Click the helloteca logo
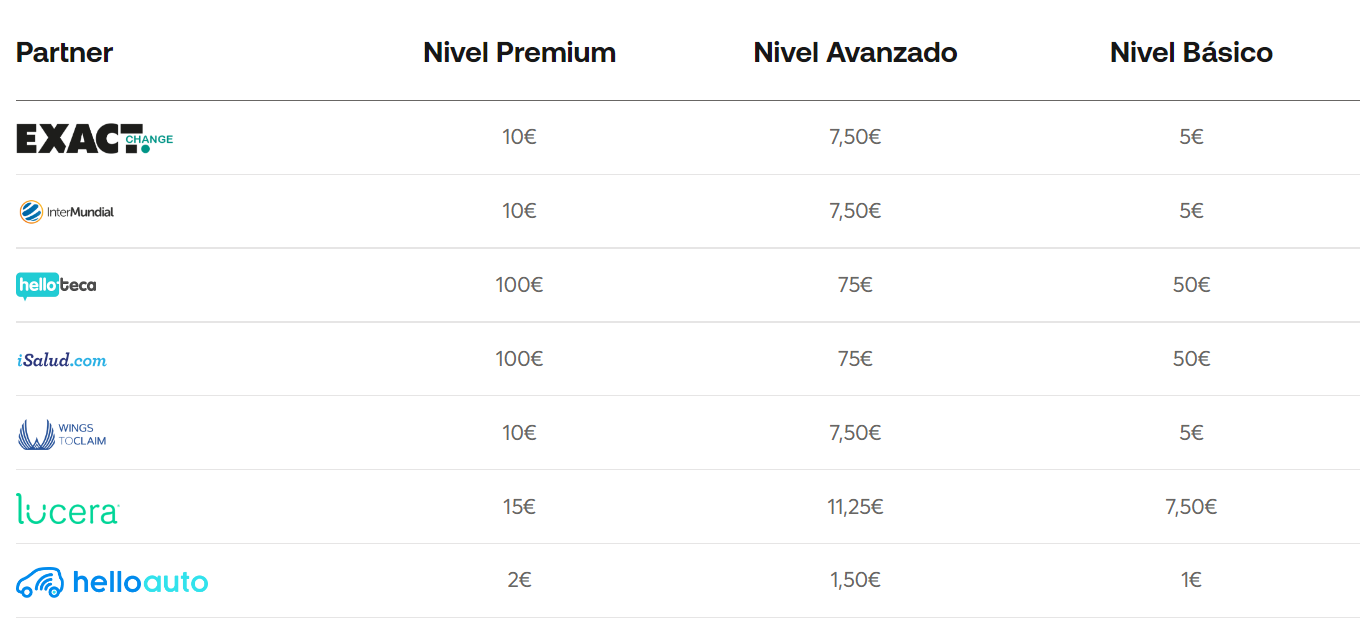The height and width of the screenshot is (636, 1372). pyautogui.click(x=57, y=286)
